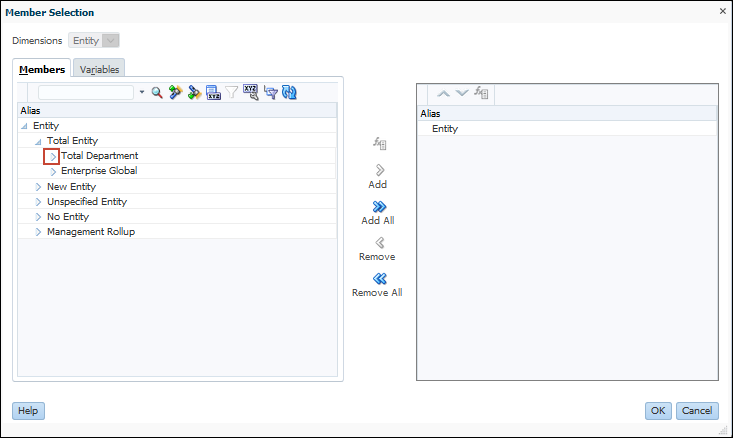Click the function selector icon above Add
The height and width of the screenshot is (438, 733).
380,144
